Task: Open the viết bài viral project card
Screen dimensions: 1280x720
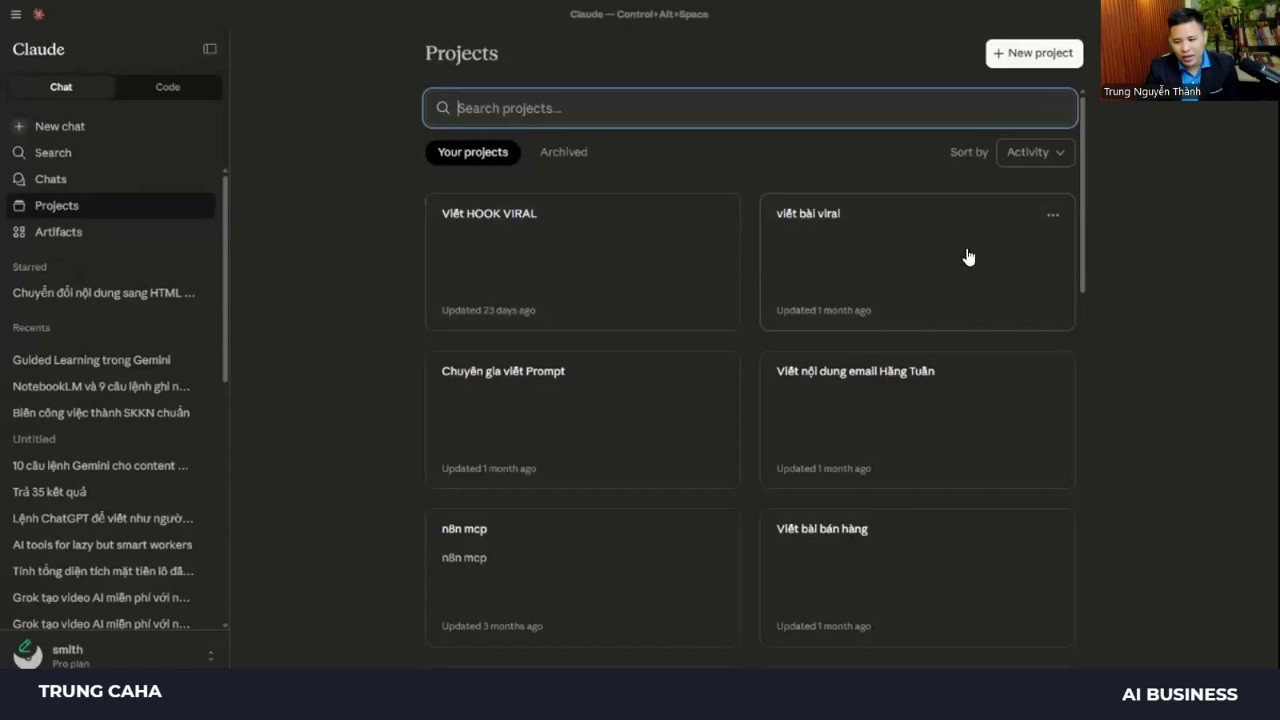Action: [x=918, y=262]
